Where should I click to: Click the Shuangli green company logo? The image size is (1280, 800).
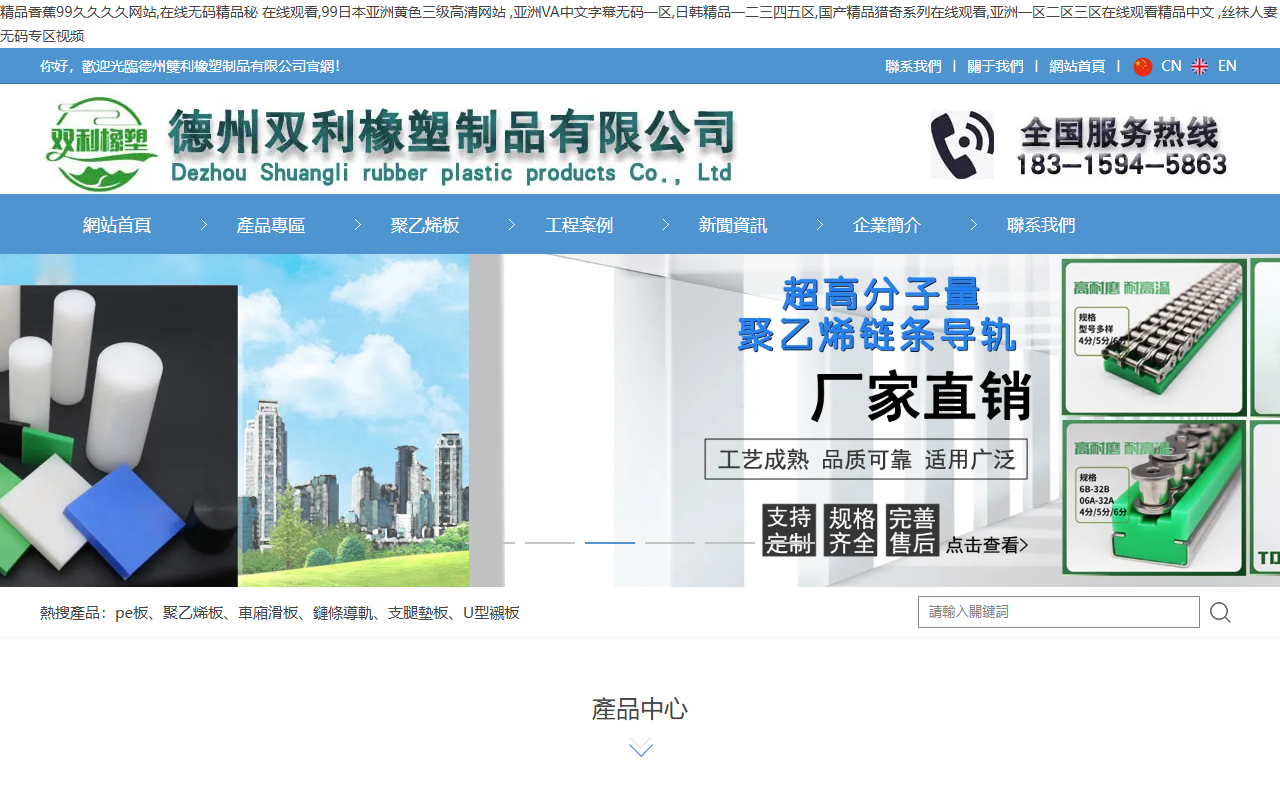102,145
